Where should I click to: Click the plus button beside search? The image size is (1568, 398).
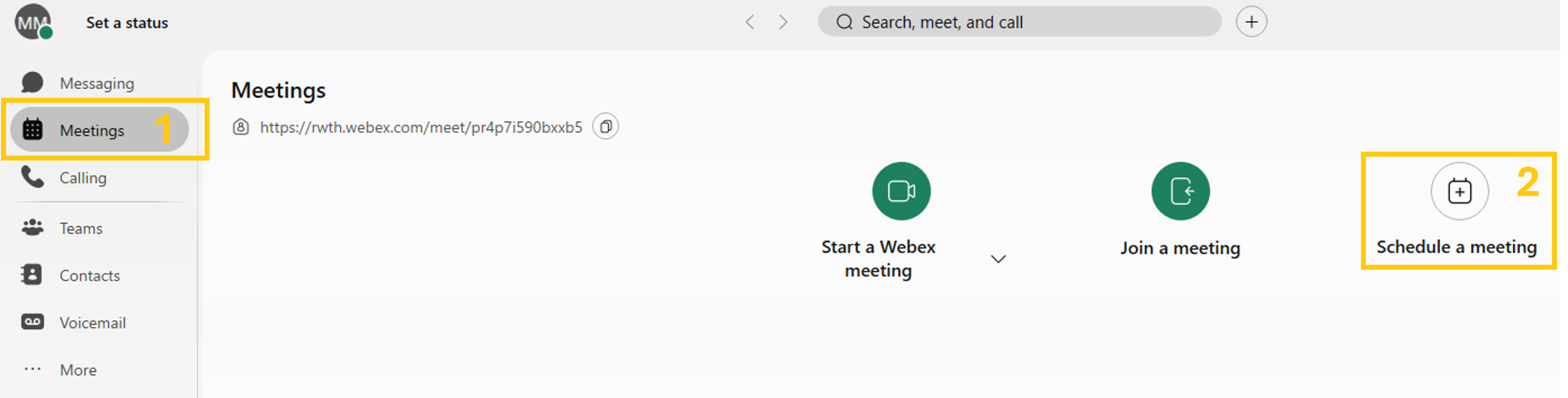coord(1251,23)
